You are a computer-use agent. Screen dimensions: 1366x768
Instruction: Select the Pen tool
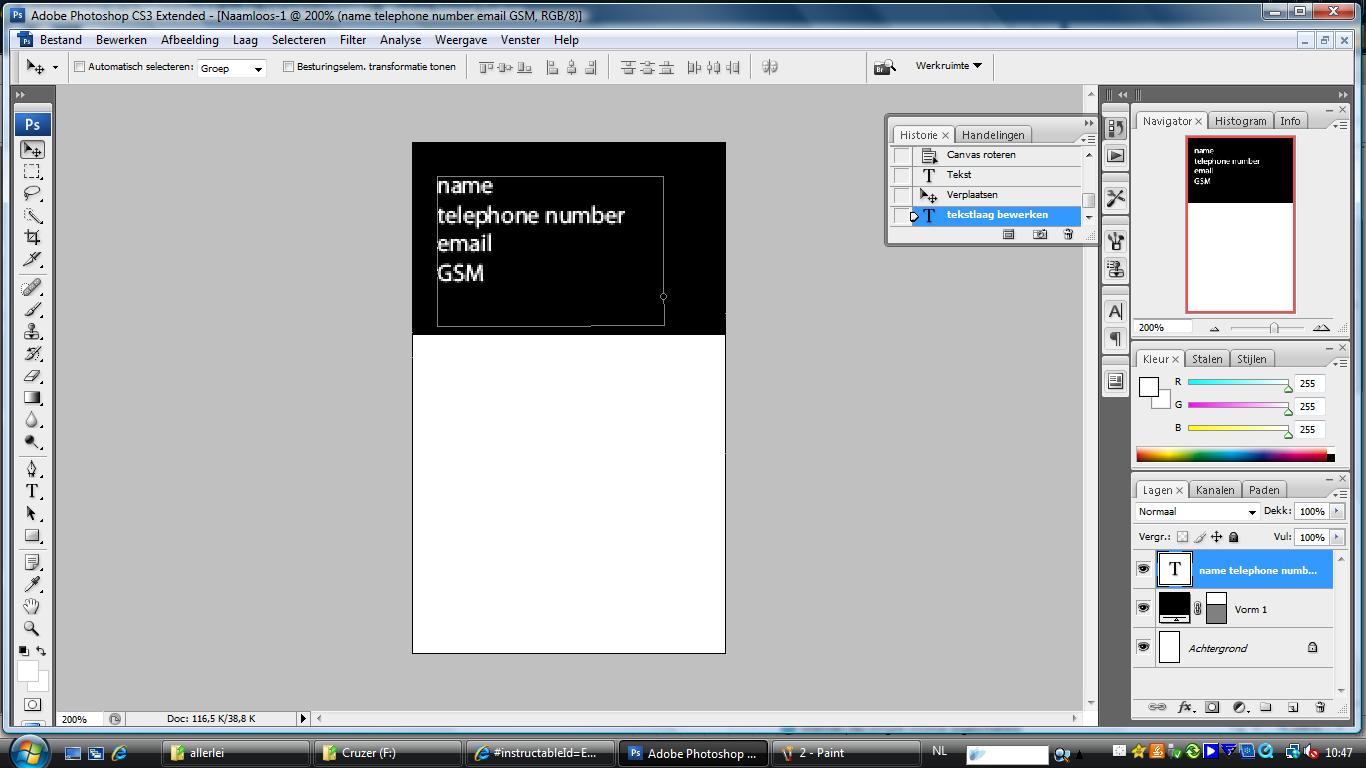(32, 470)
